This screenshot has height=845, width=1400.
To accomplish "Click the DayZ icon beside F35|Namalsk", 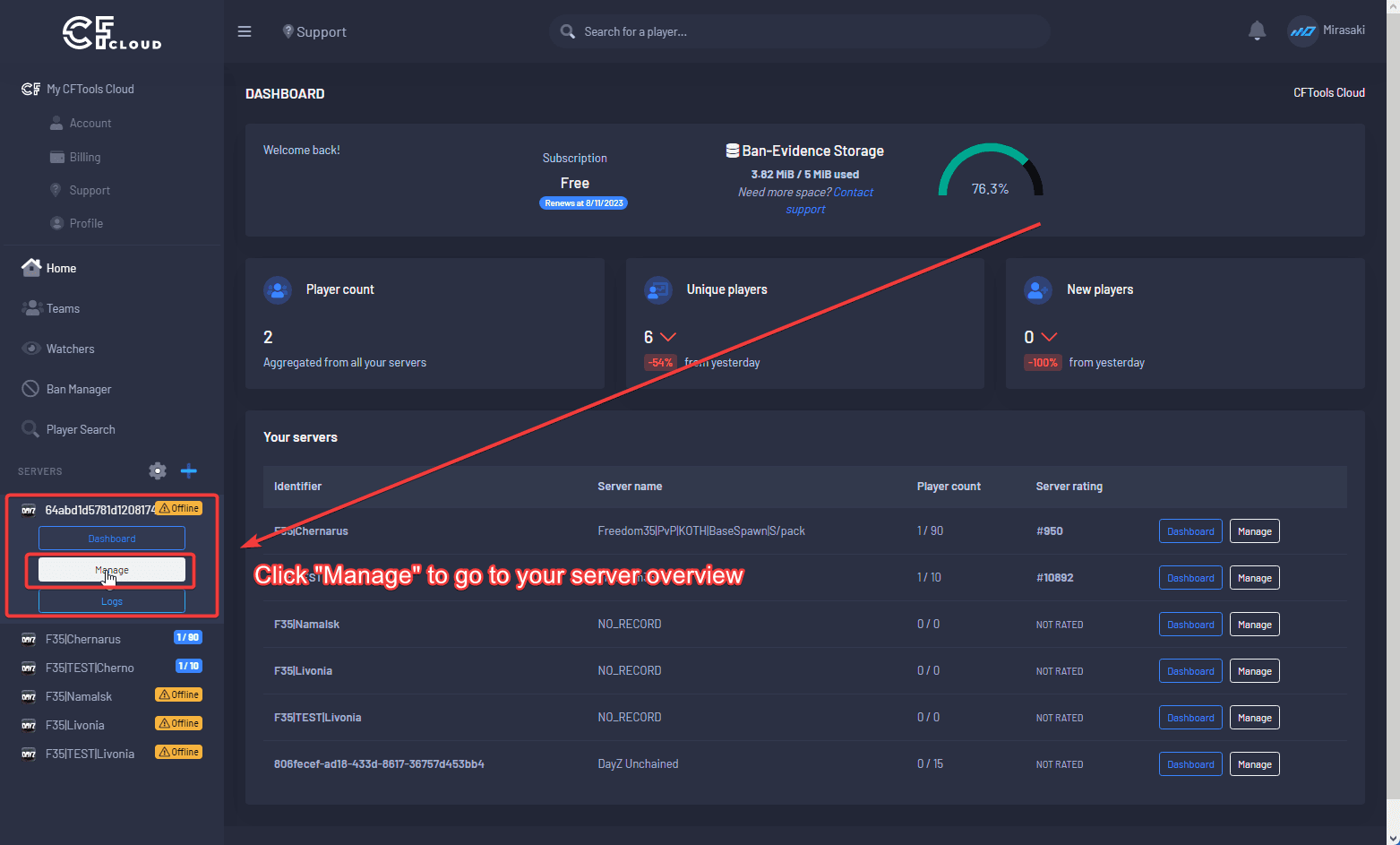I will tap(29, 696).
